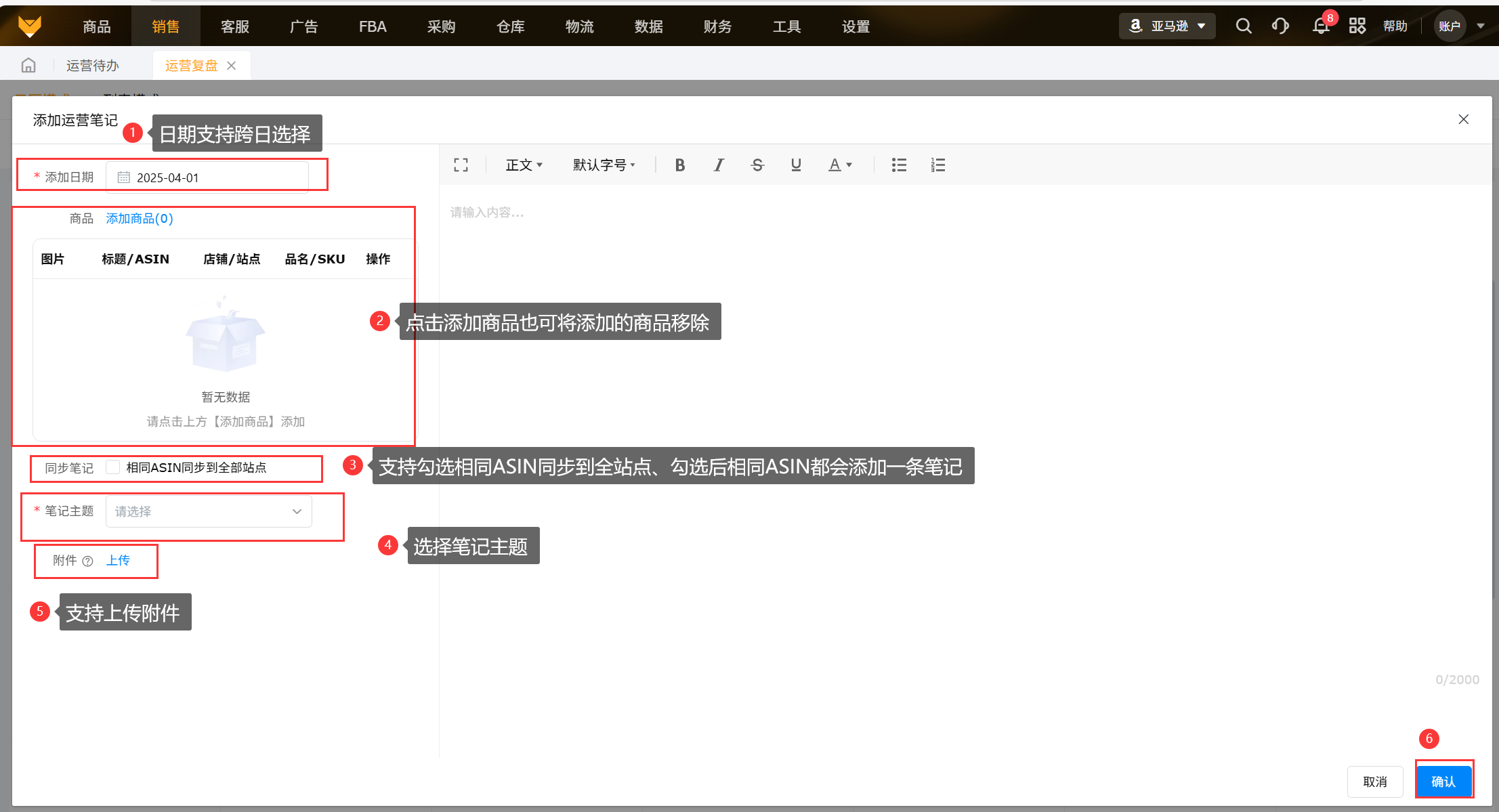The height and width of the screenshot is (812, 1499).
Task: Click the search magnifier icon
Action: pyautogui.click(x=1243, y=26)
